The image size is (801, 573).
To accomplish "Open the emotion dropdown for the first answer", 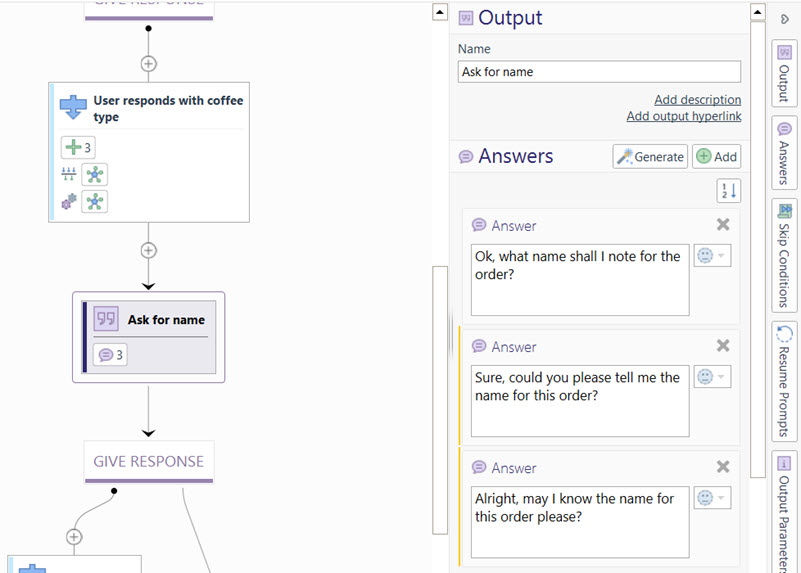I will pyautogui.click(x=711, y=256).
